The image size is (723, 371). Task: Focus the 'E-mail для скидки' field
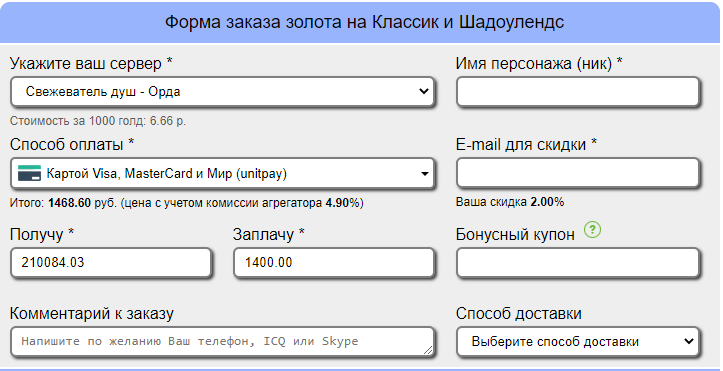pyautogui.click(x=578, y=173)
